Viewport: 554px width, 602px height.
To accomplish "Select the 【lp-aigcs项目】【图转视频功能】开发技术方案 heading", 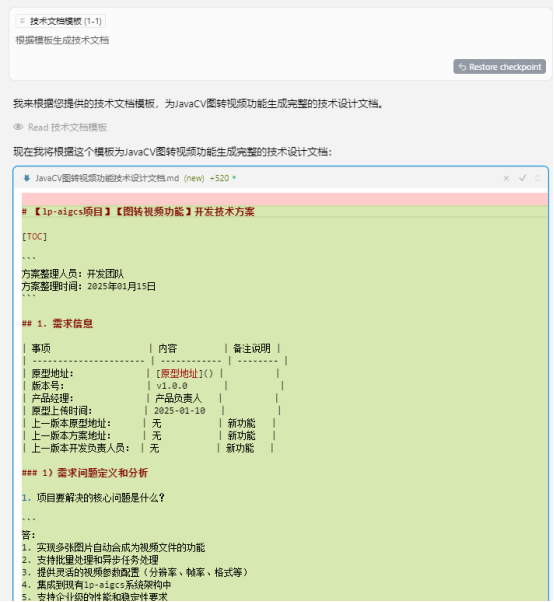I will 138,212.
